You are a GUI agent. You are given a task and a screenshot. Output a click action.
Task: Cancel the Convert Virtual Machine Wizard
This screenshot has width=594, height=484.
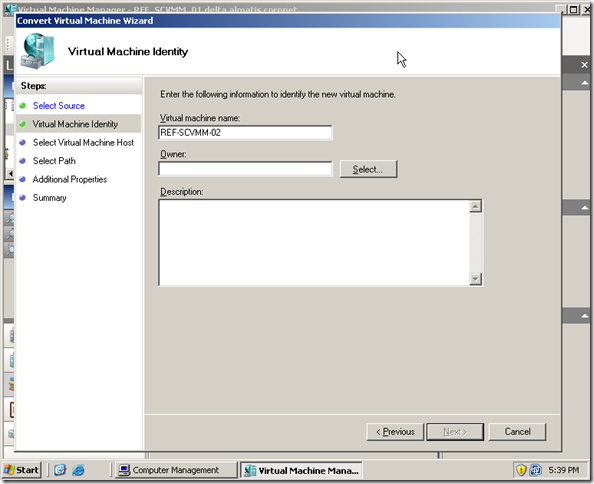pyautogui.click(x=517, y=432)
